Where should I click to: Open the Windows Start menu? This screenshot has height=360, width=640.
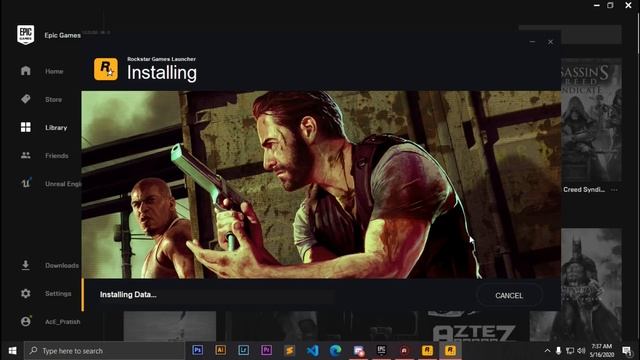click(12, 351)
